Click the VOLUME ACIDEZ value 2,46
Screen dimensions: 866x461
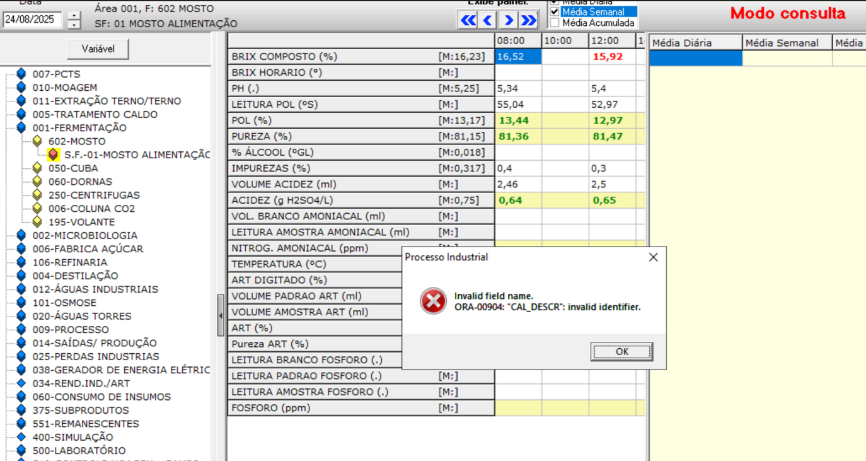(x=518, y=184)
